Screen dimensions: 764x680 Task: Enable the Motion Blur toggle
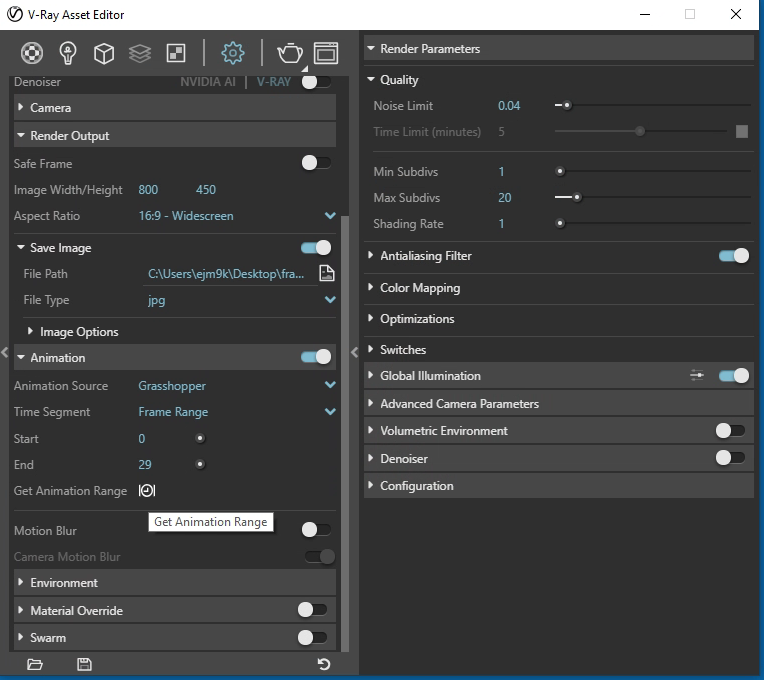(316, 529)
